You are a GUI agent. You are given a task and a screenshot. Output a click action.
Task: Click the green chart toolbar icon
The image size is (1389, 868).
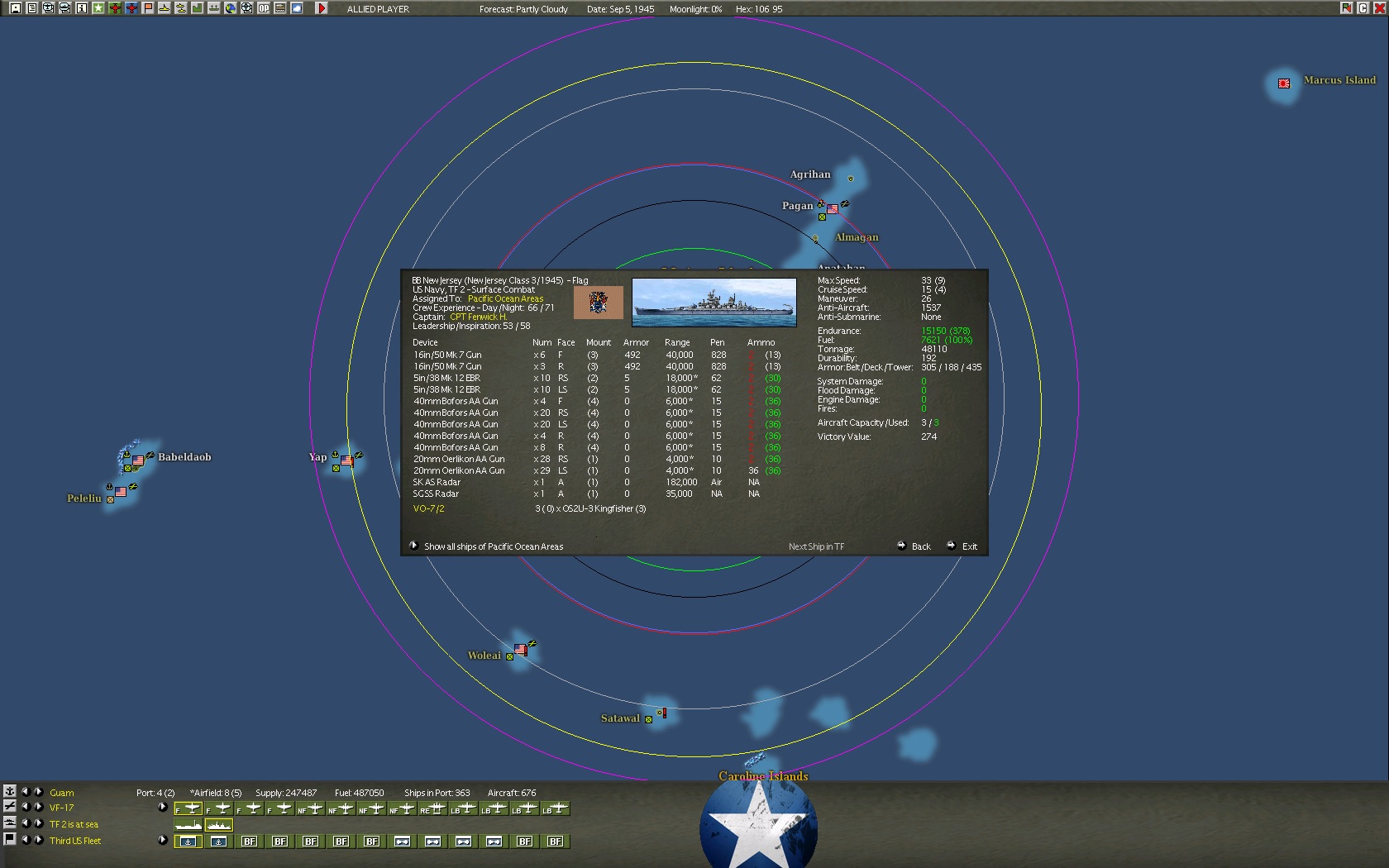pyautogui.click(x=197, y=8)
